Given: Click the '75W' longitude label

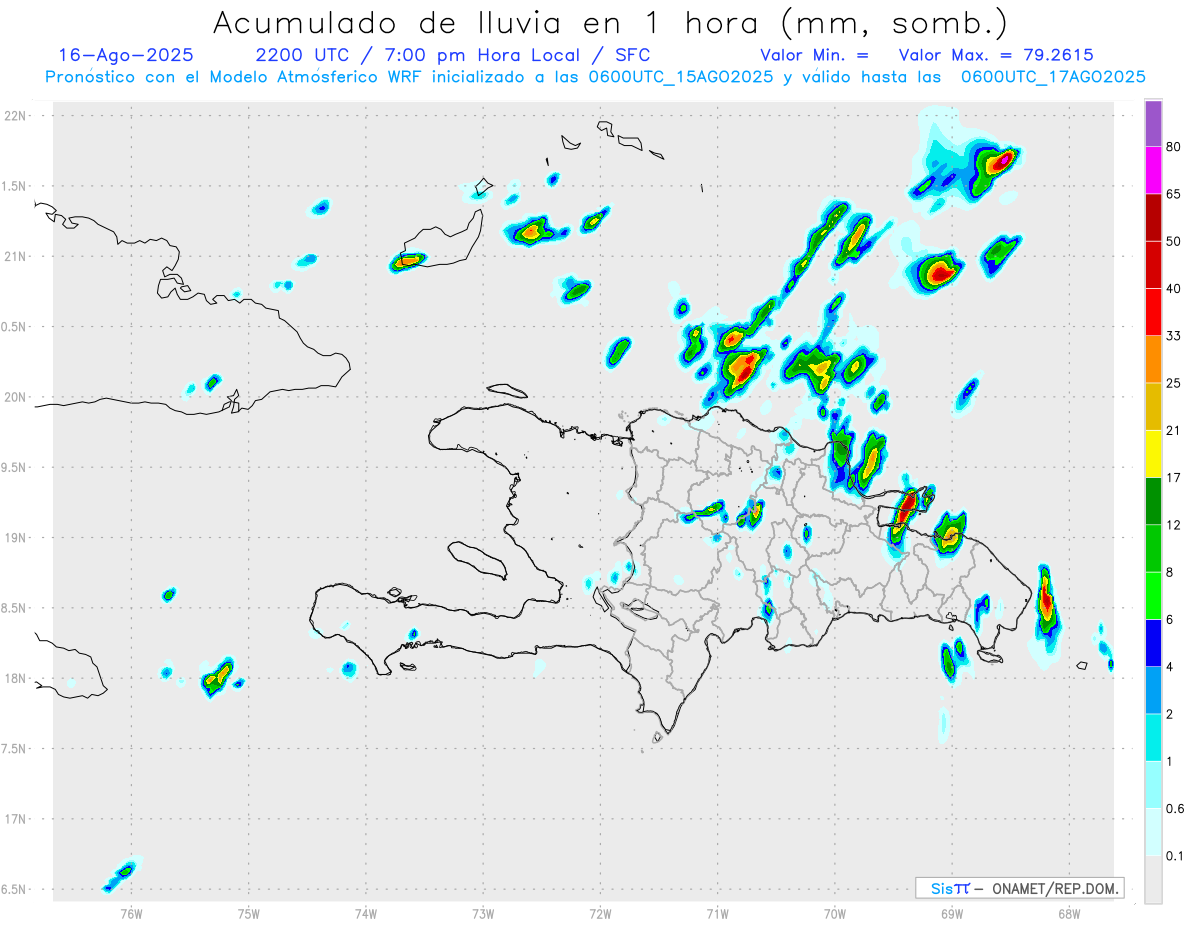Looking at the screenshot, I should 249,912.
